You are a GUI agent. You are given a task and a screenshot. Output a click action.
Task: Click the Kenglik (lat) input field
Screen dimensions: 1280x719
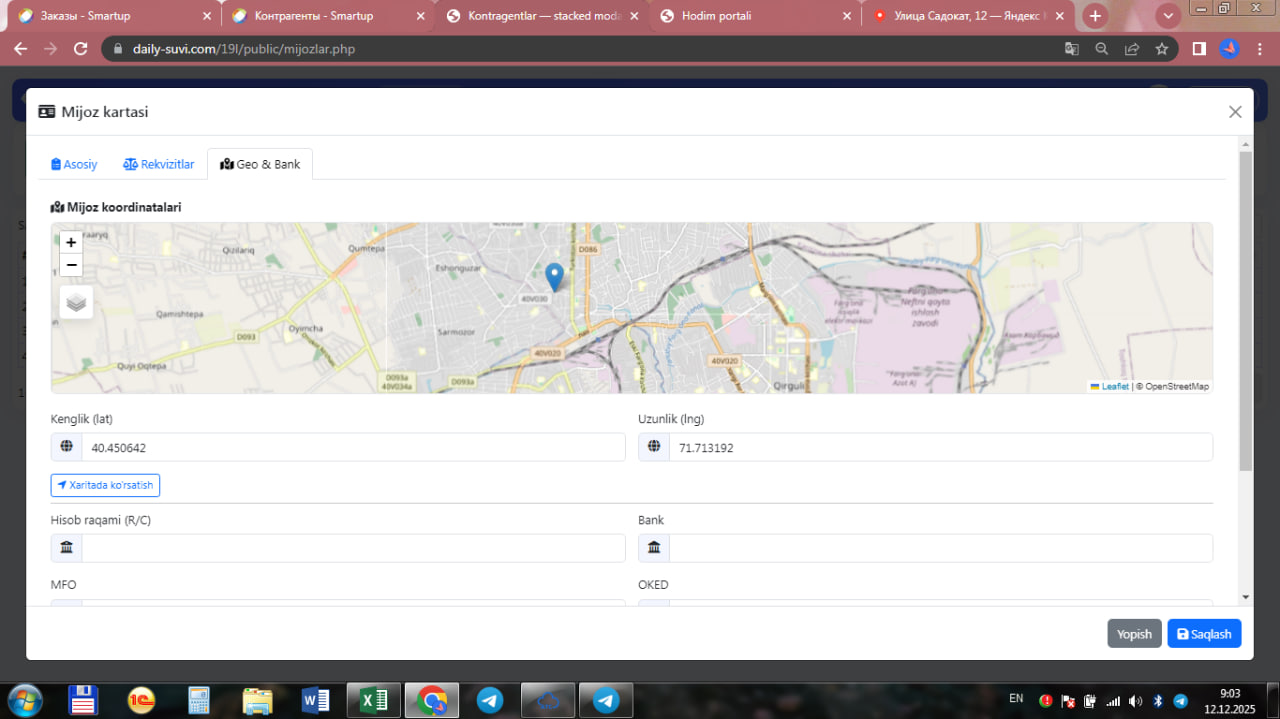352,448
